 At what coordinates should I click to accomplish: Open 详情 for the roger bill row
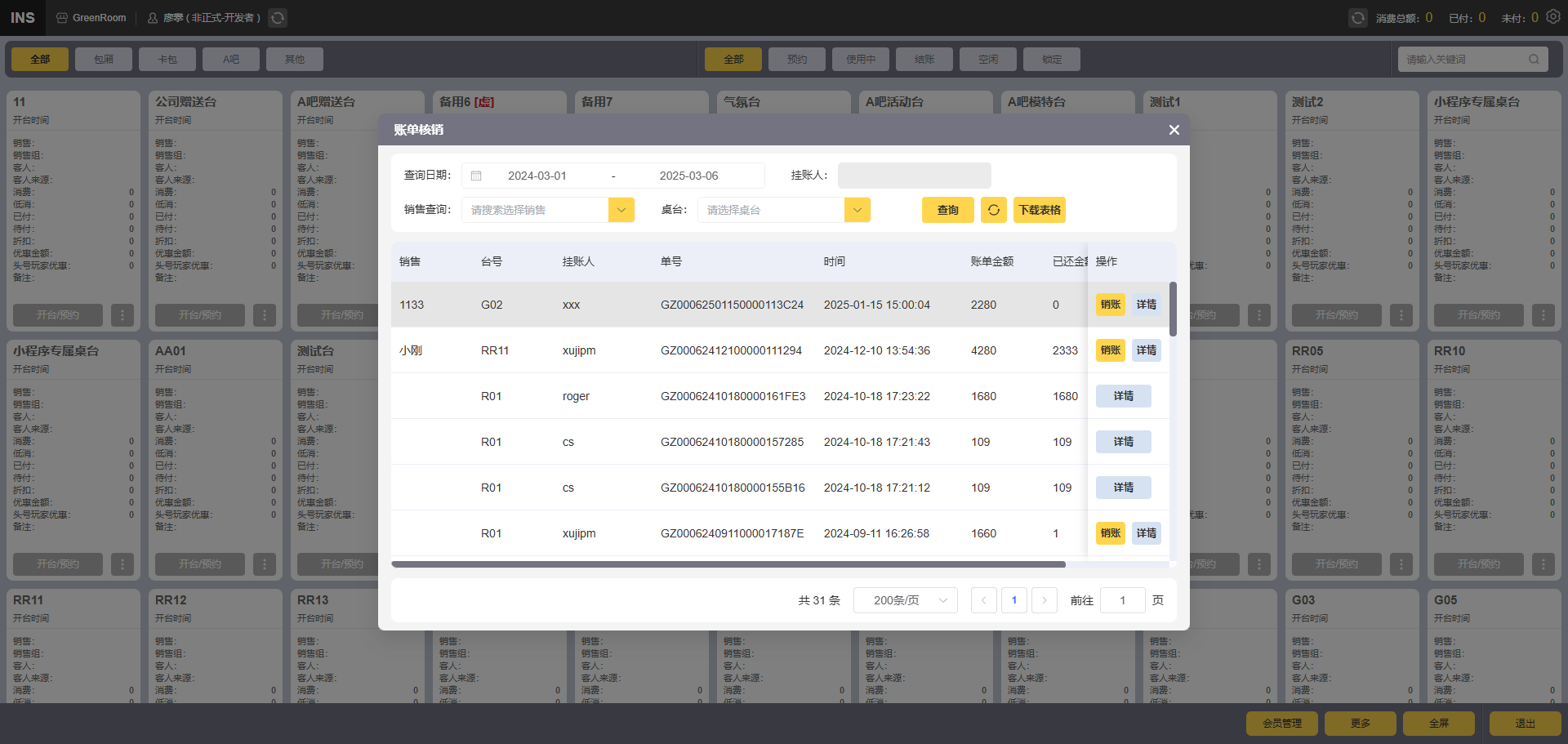pyautogui.click(x=1124, y=396)
